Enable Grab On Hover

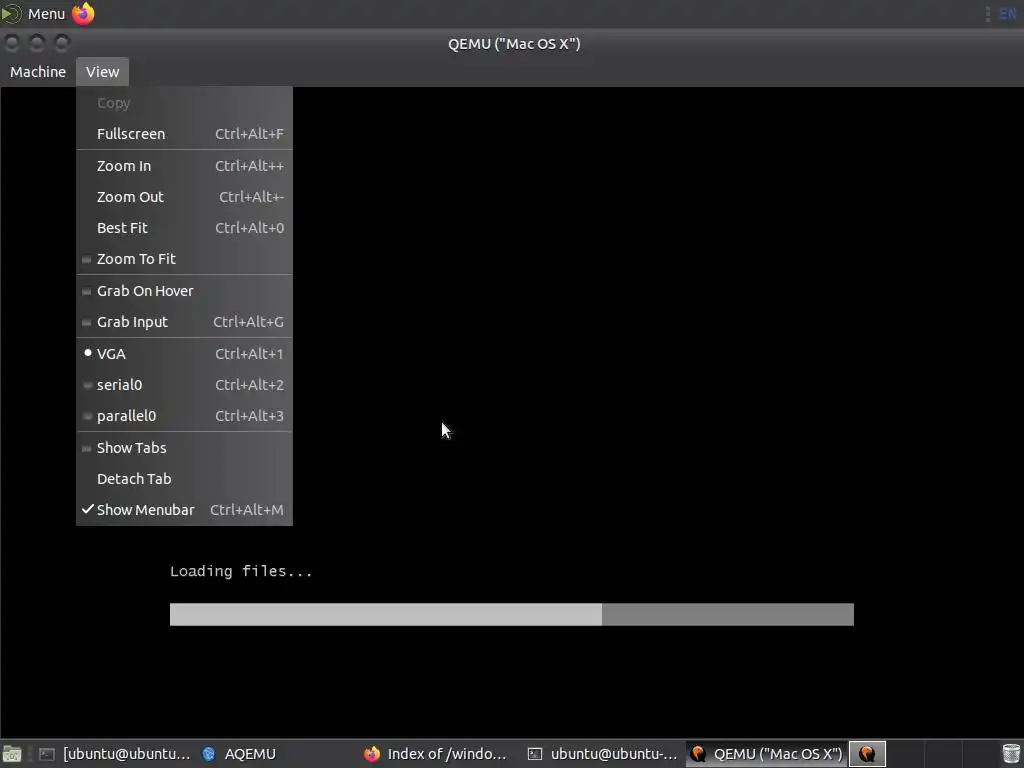(184, 291)
